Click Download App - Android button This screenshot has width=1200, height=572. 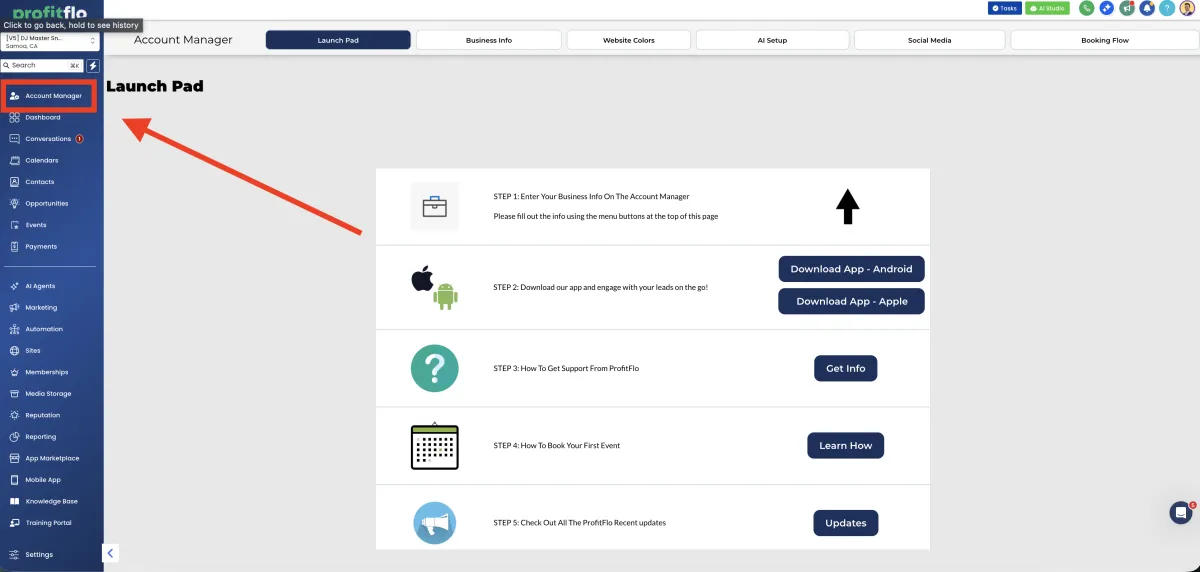pos(852,269)
